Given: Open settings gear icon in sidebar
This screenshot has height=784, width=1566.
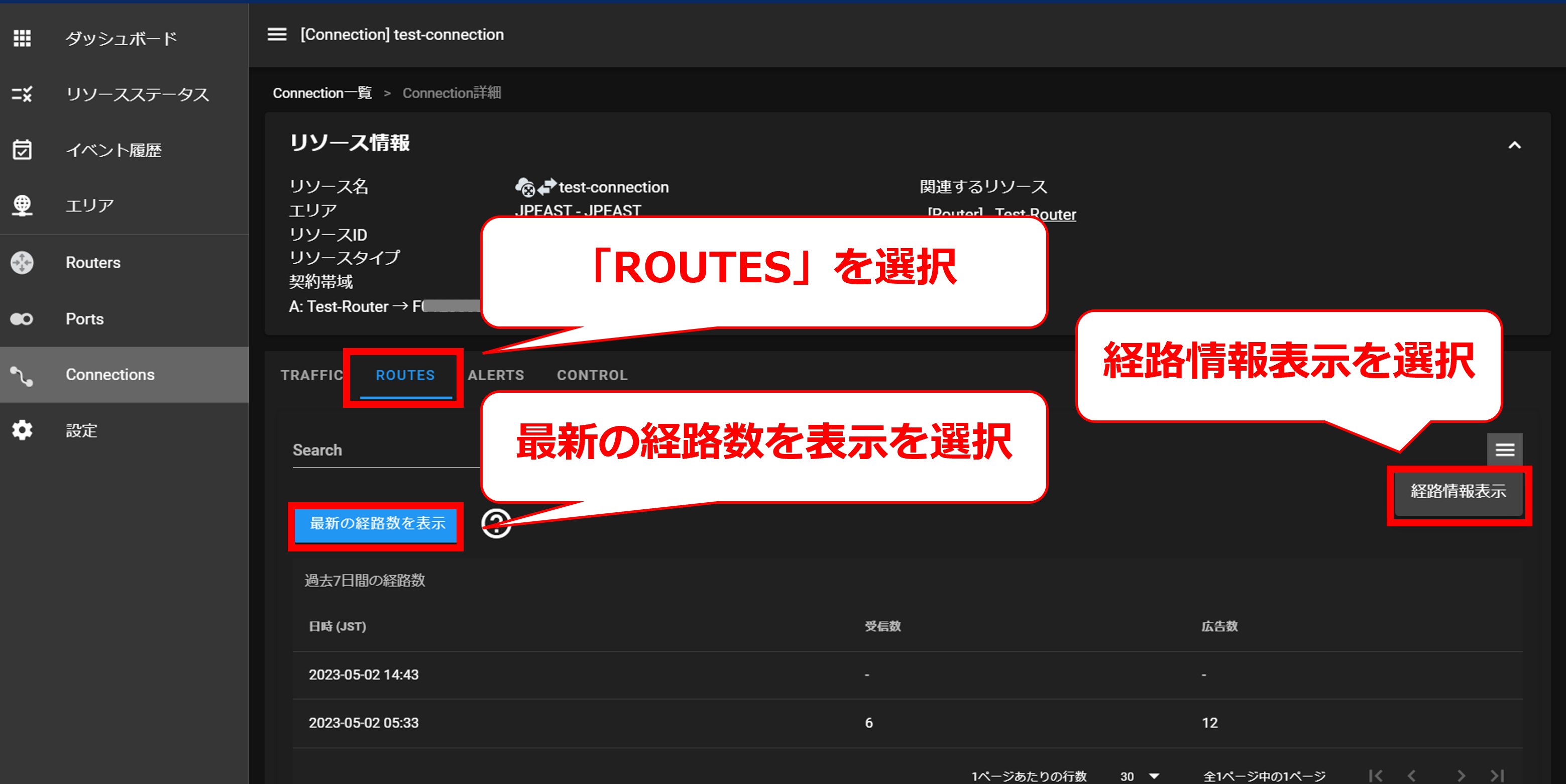Looking at the screenshot, I should click(x=23, y=430).
